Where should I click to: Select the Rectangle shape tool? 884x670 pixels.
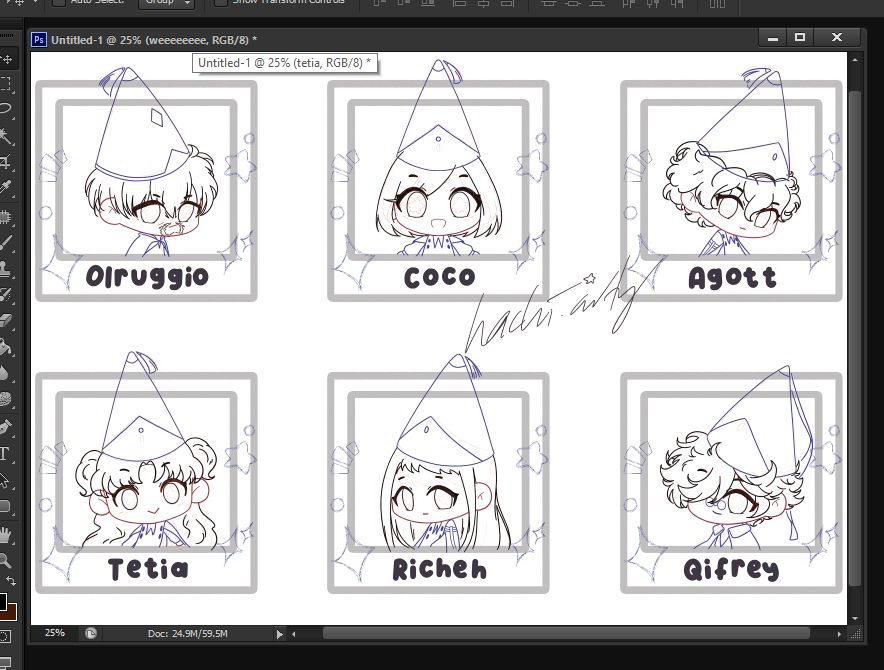click(6, 506)
